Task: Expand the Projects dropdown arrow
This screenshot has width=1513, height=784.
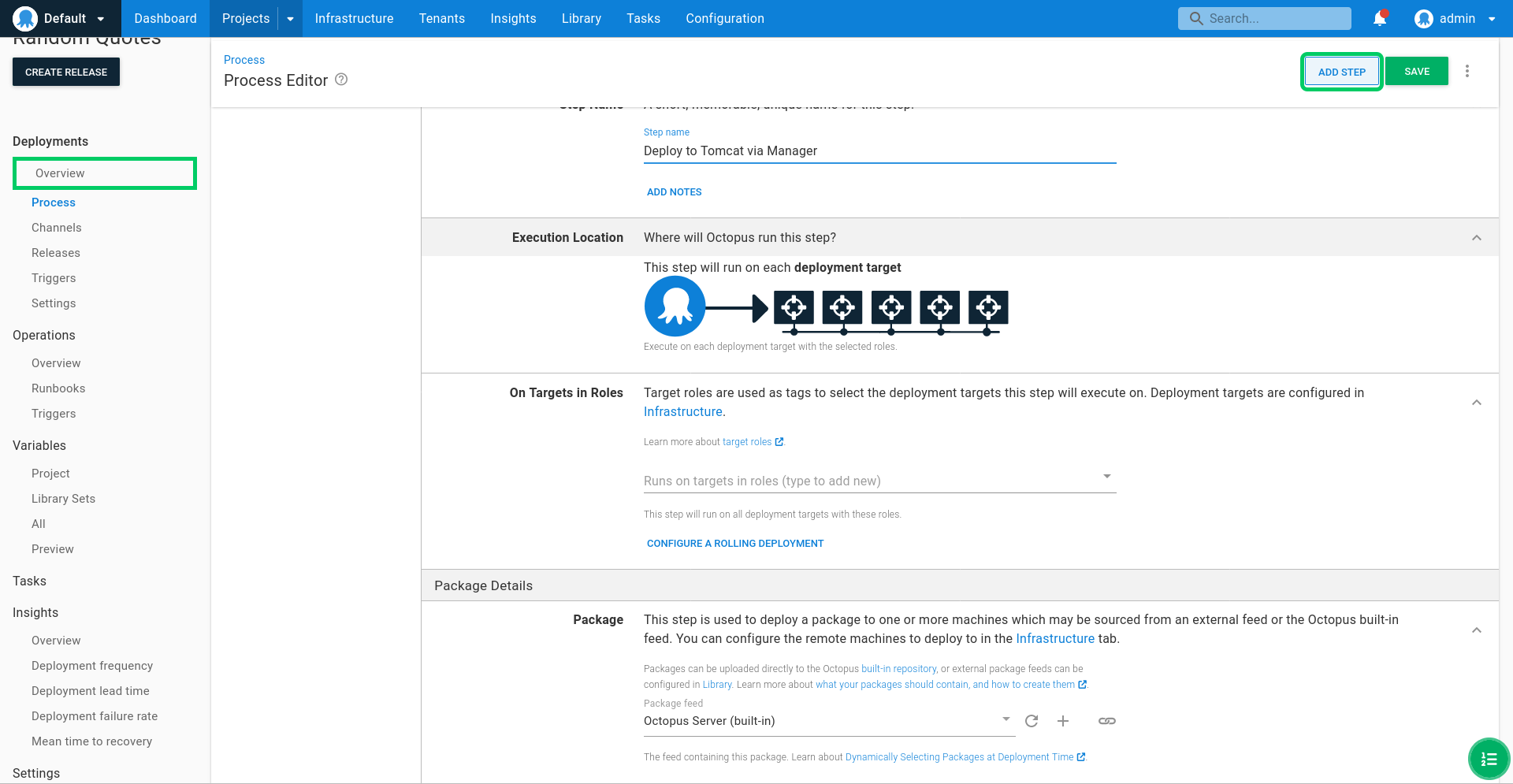Action: (290, 18)
